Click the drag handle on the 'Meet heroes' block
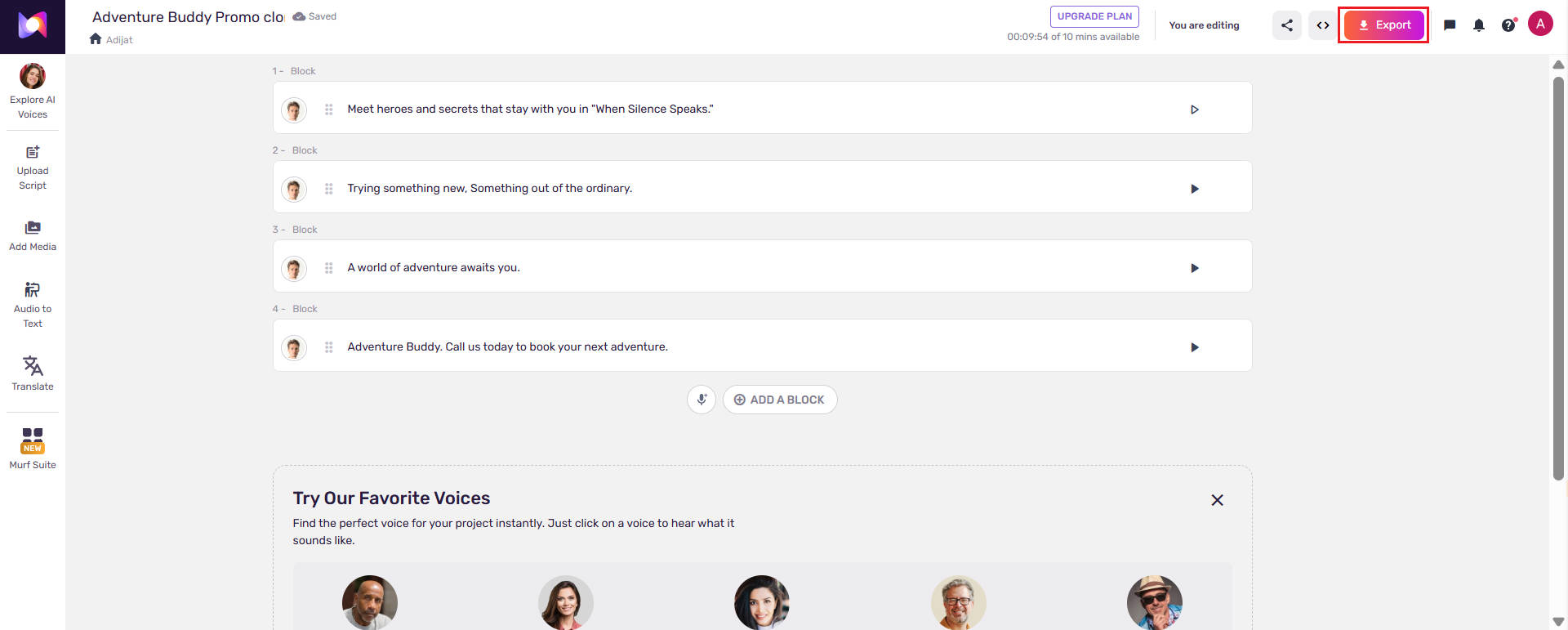 328,109
